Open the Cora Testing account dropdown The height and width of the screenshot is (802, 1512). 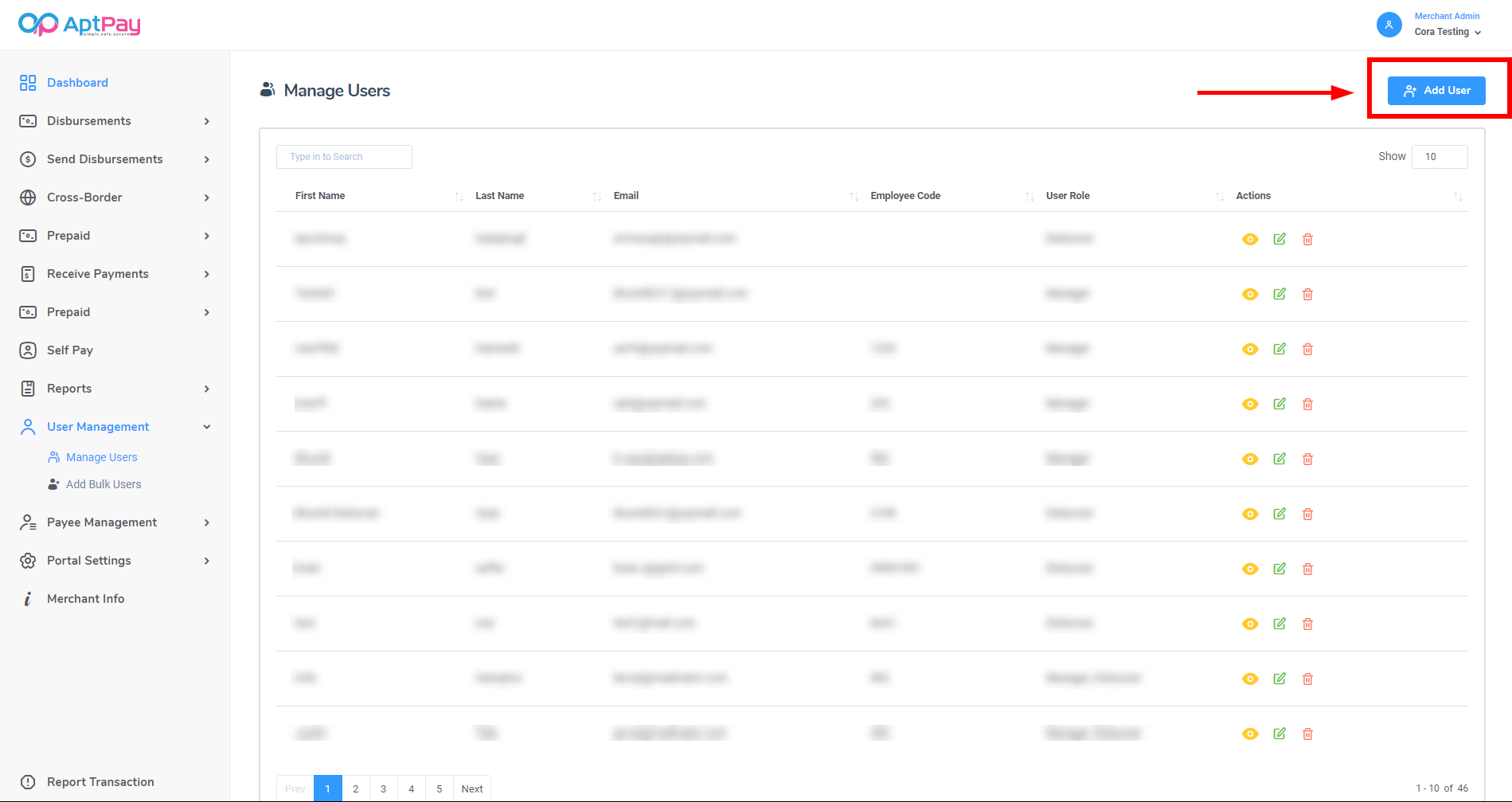(x=1448, y=32)
